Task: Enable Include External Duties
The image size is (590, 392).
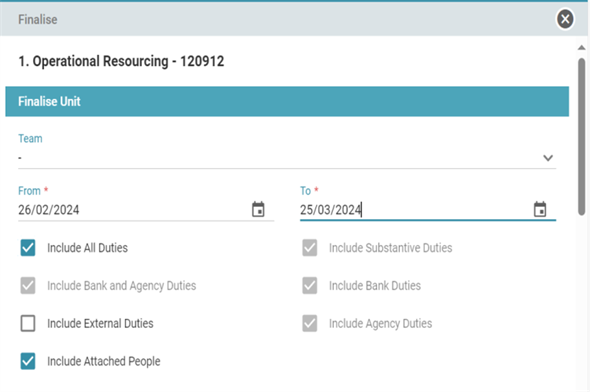Action: (x=28, y=323)
